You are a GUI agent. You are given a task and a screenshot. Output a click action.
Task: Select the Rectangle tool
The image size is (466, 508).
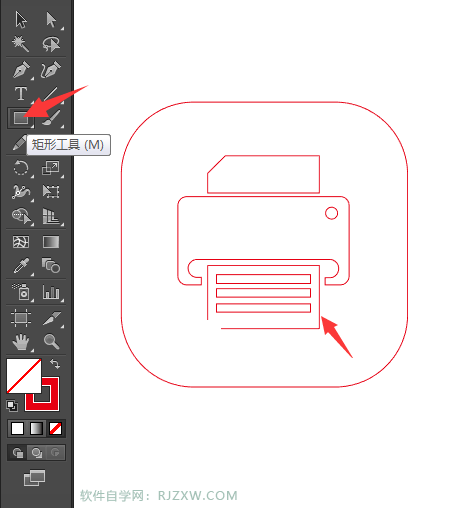click(x=21, y=118)
